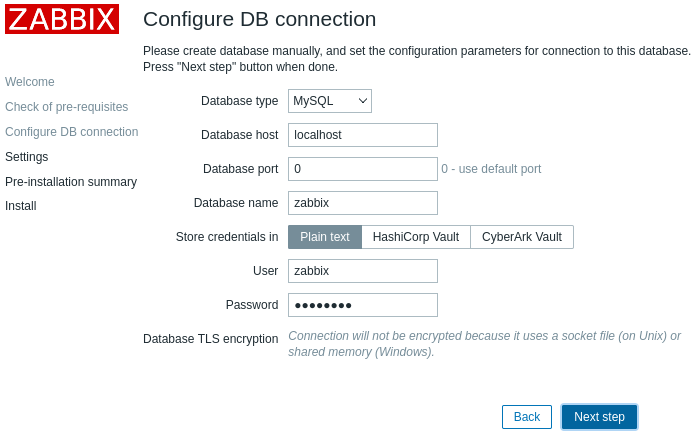
Task: Choose Plain text credentials storage
Action: click(325, 237)
